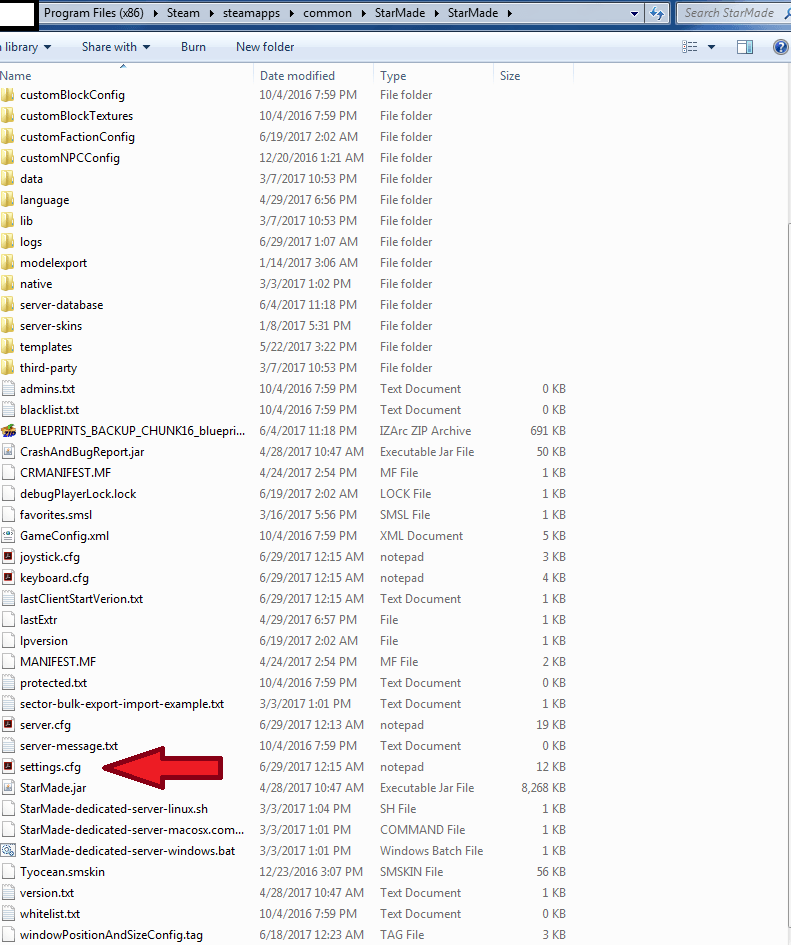Click the Search StarMade input box
The image size is (791, 945).
732,13
